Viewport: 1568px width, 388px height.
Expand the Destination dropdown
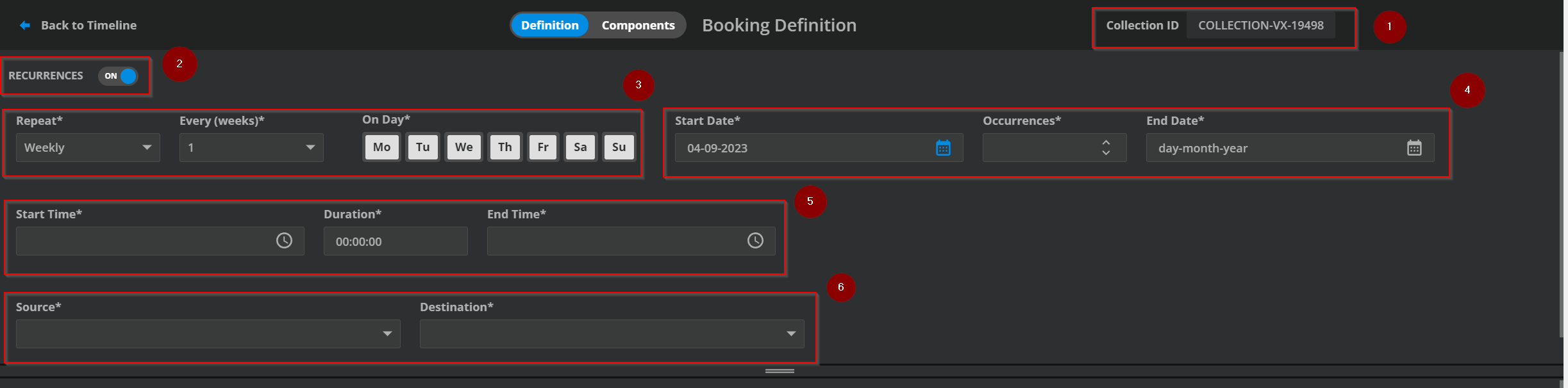[612, 334]
